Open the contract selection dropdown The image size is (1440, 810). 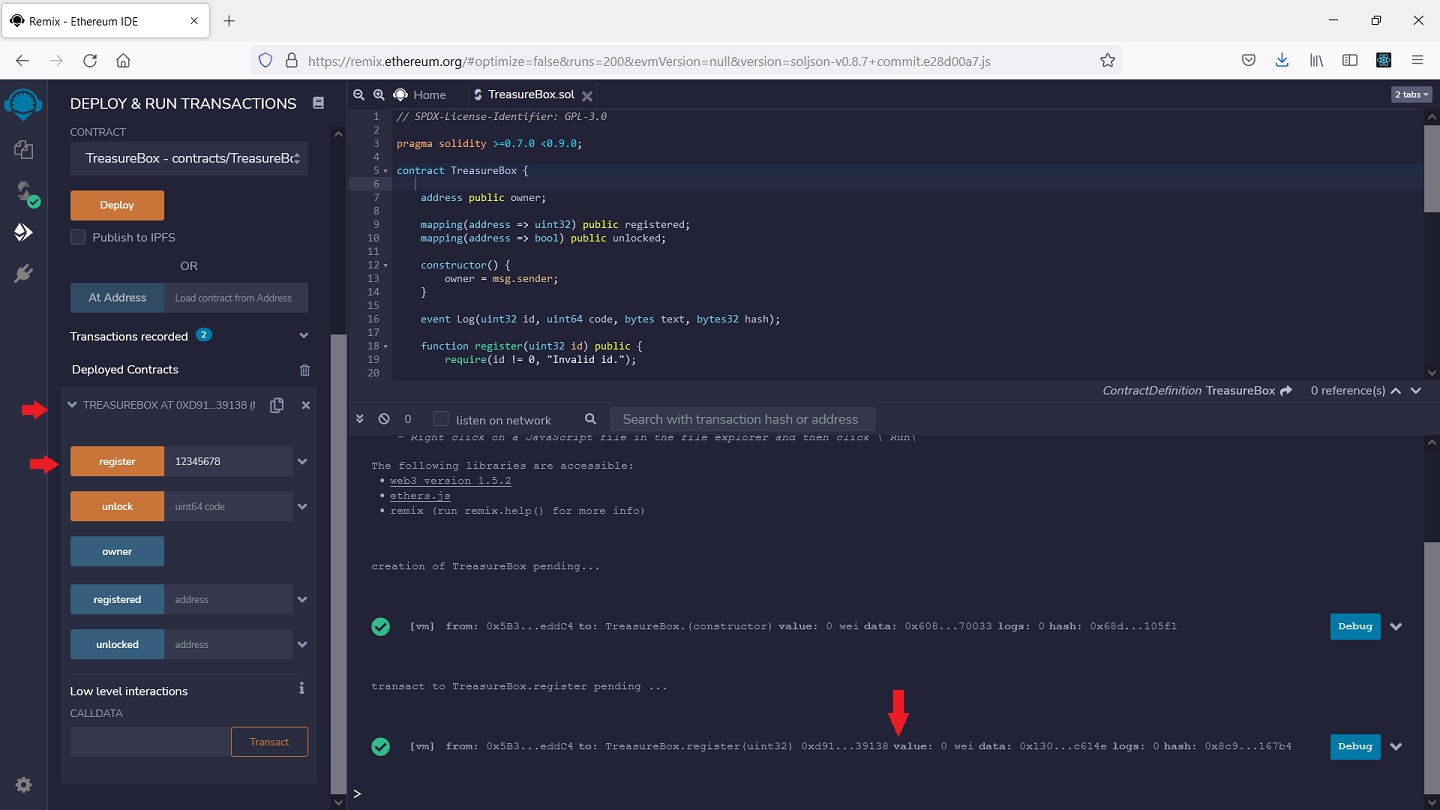pos(189,158)
